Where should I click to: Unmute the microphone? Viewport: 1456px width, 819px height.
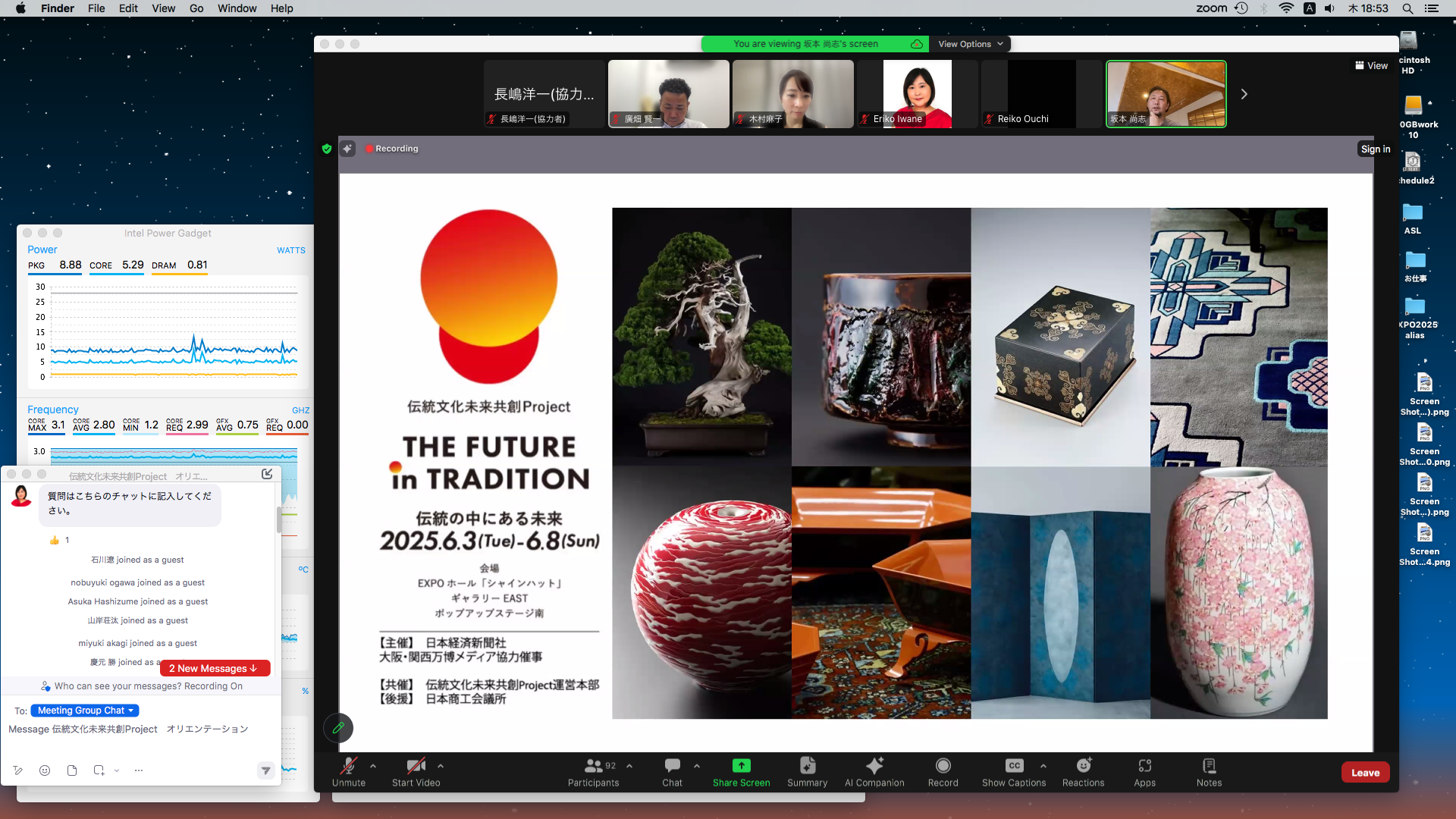click(x=348, y=771)
